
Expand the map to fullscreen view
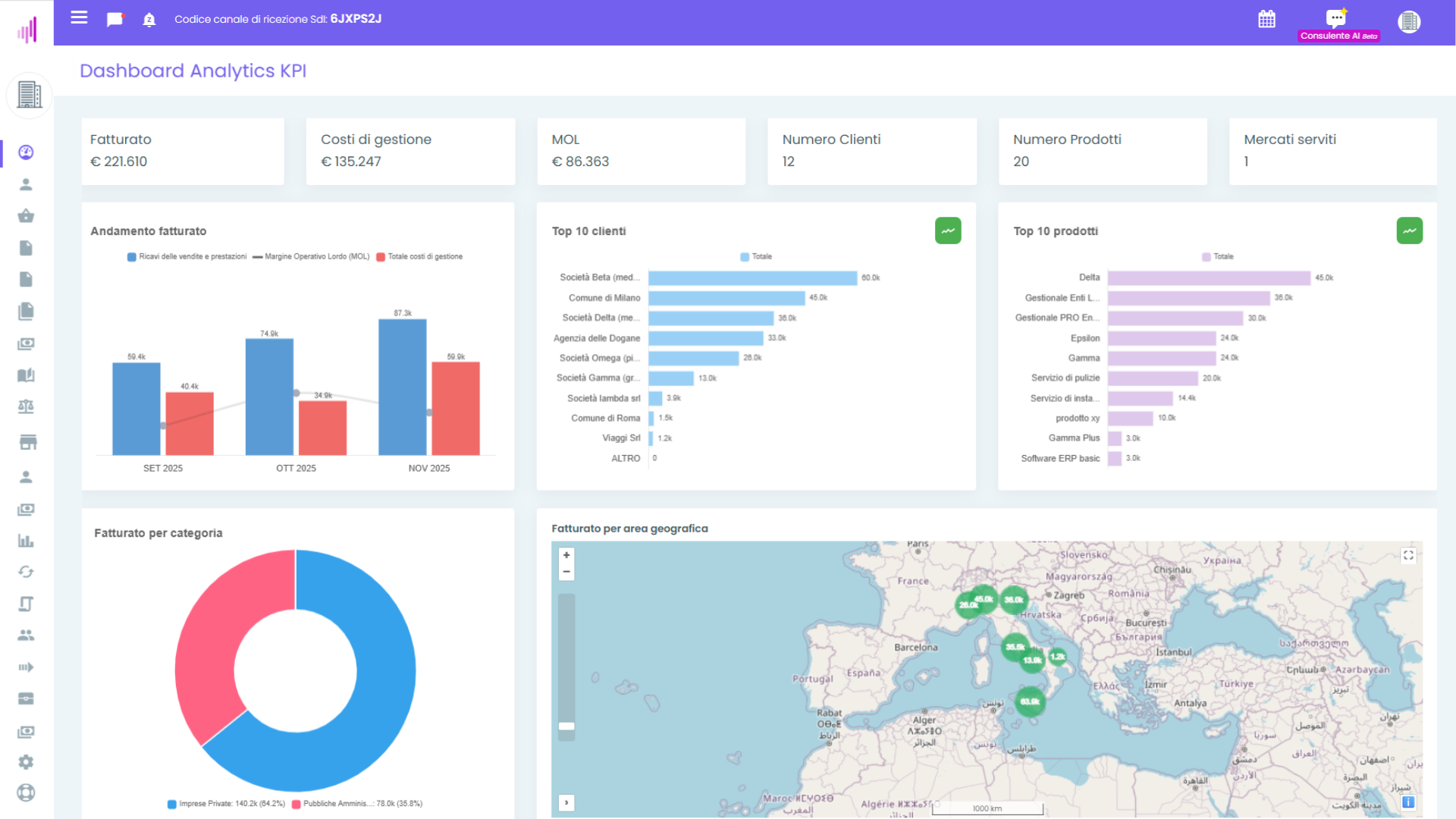[1408, 555]
